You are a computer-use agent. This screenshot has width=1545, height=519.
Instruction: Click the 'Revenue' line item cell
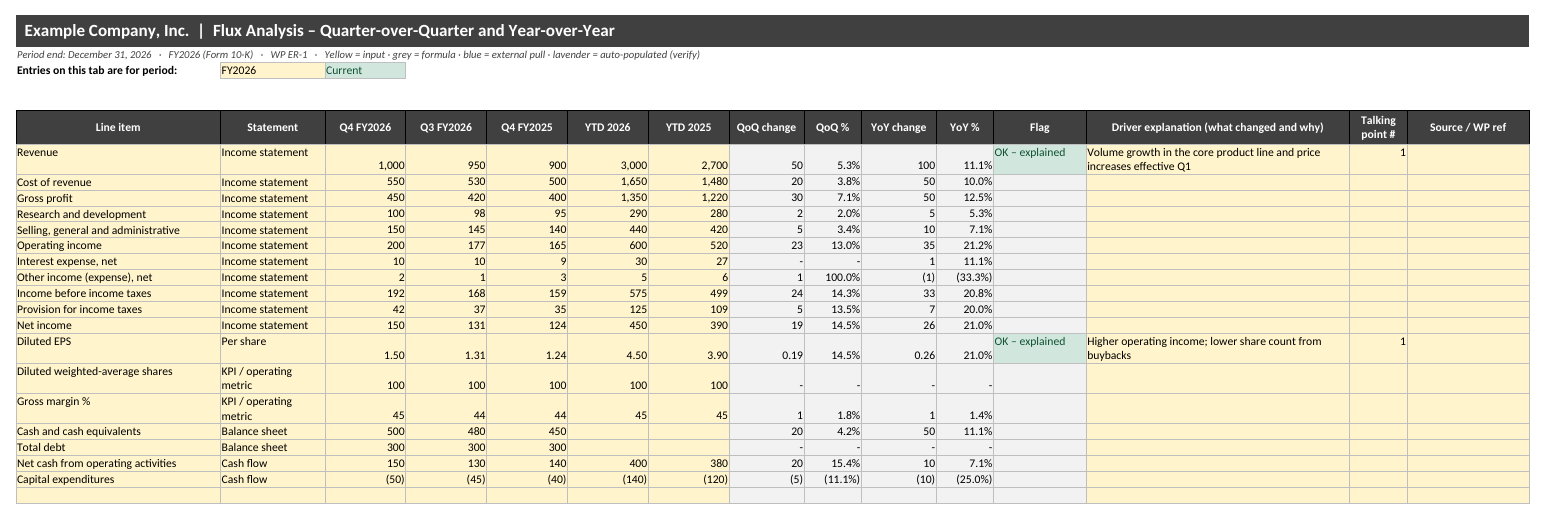point(118,160)
